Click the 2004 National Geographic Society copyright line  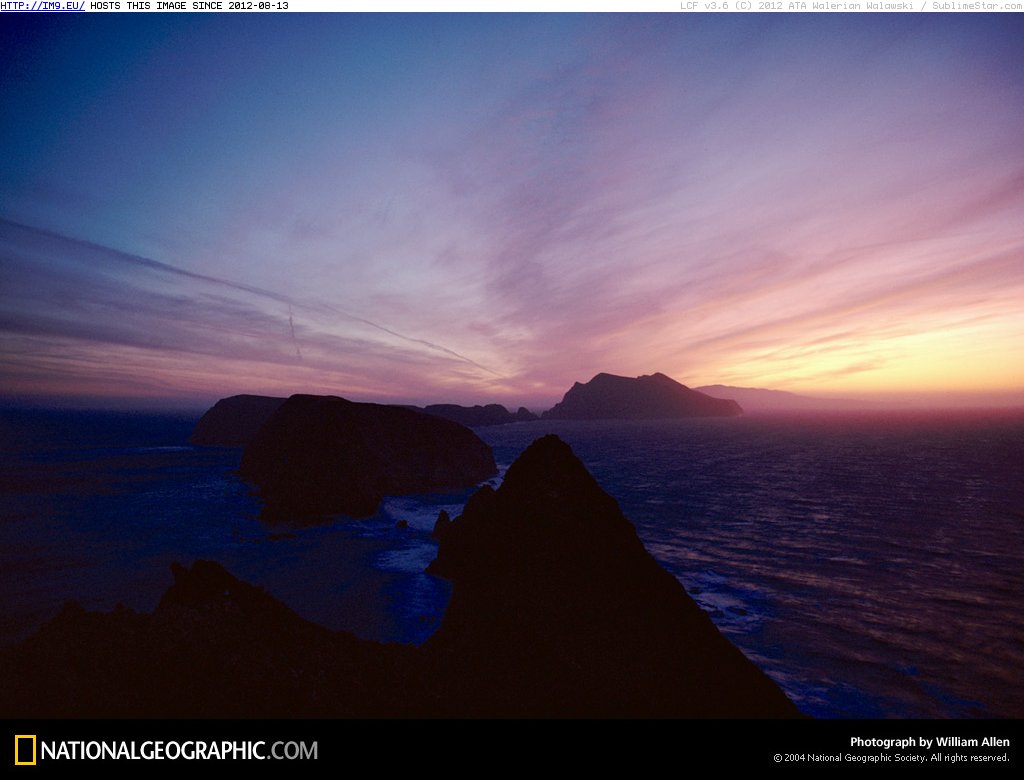pos(891,758)
